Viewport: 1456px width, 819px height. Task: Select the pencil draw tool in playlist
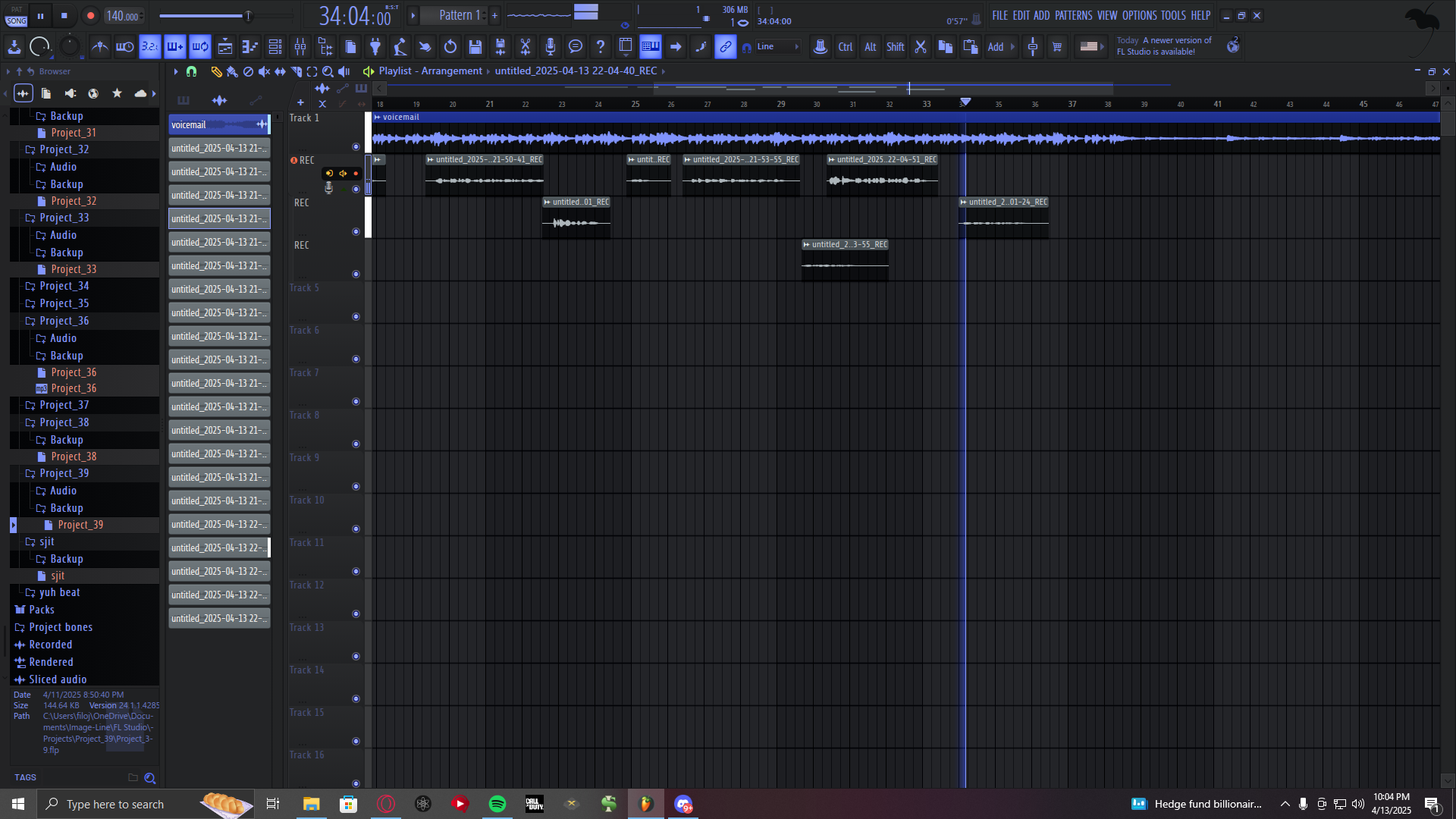216,71
